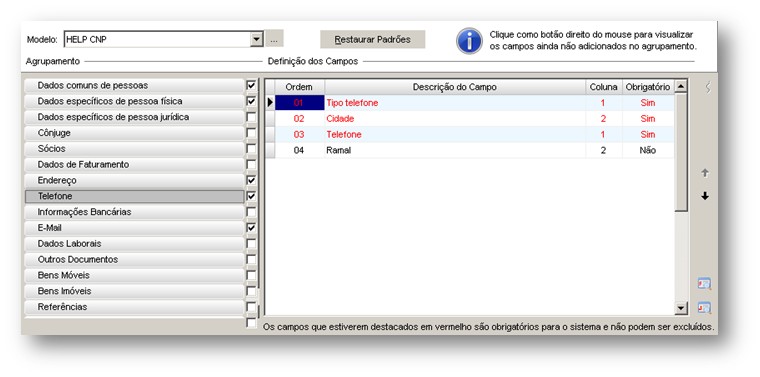Click the field grid scroll down arrow
The image size is (760, 377).
pyautogui.click(x=681, y=308)
